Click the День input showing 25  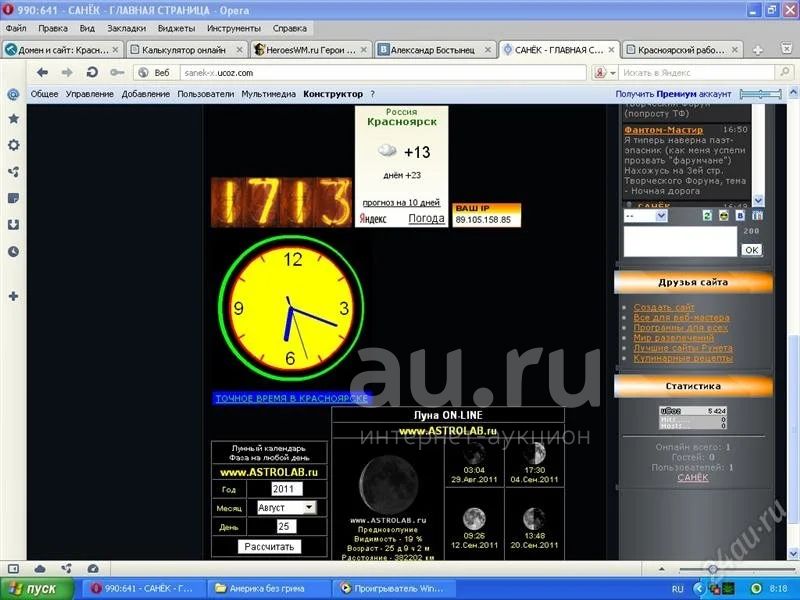point(286,527)
